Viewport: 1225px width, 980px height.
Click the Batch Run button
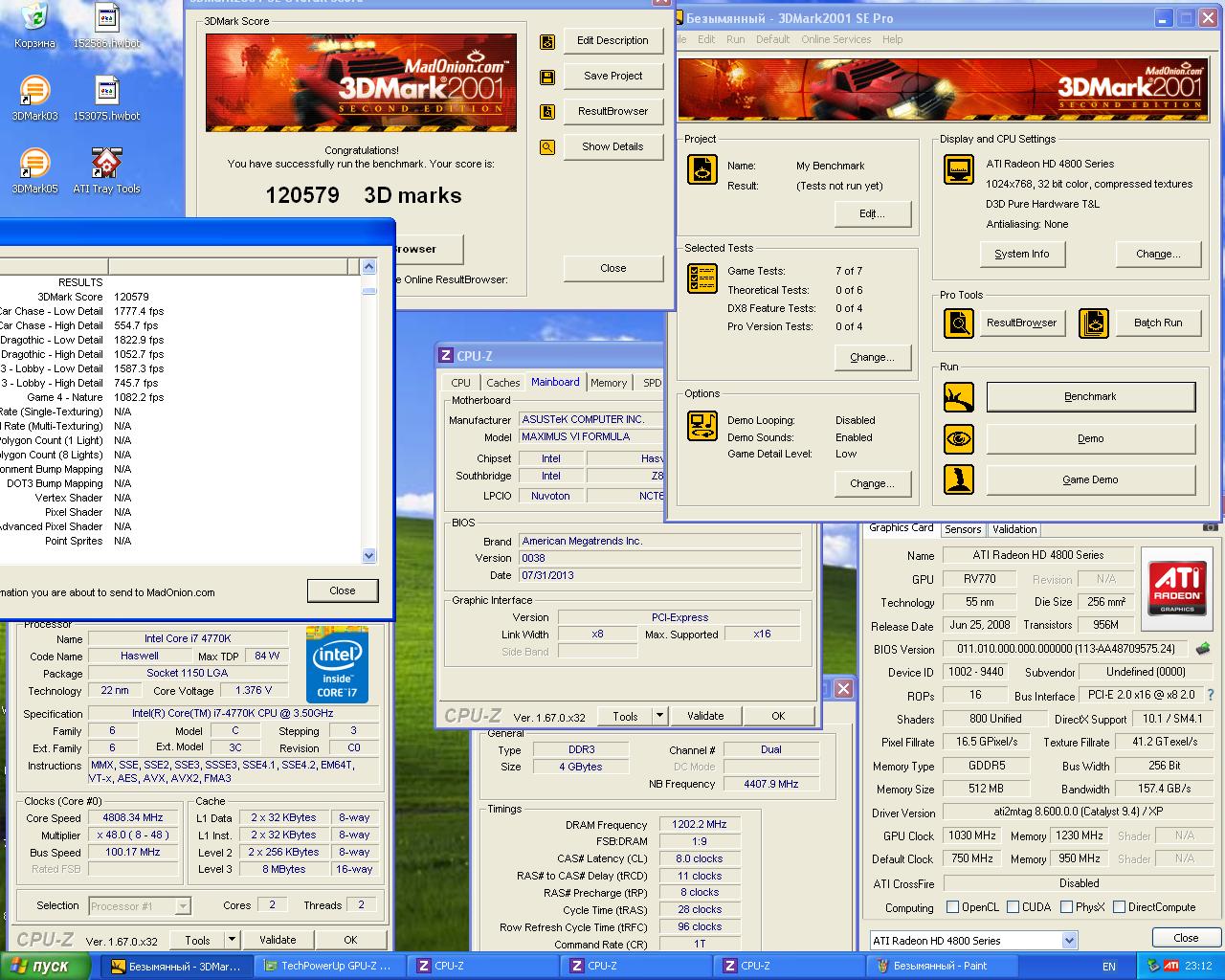pyautogui.click(x=1158, y=323)
